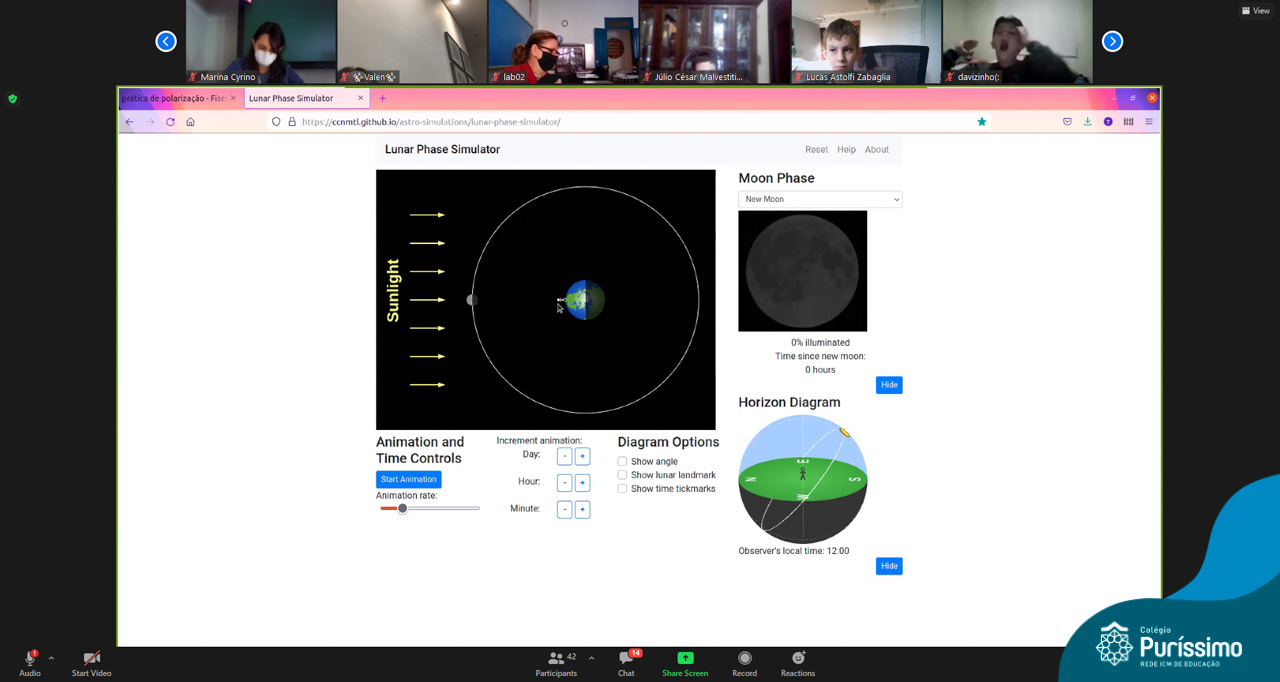
Task: Open the Reactions menu
Action: point(798,658)
